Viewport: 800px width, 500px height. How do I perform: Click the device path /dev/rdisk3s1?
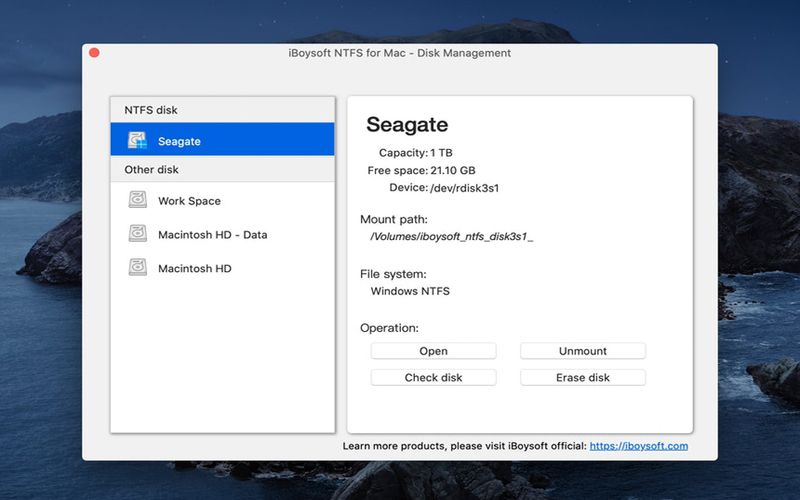coord(465,188)
